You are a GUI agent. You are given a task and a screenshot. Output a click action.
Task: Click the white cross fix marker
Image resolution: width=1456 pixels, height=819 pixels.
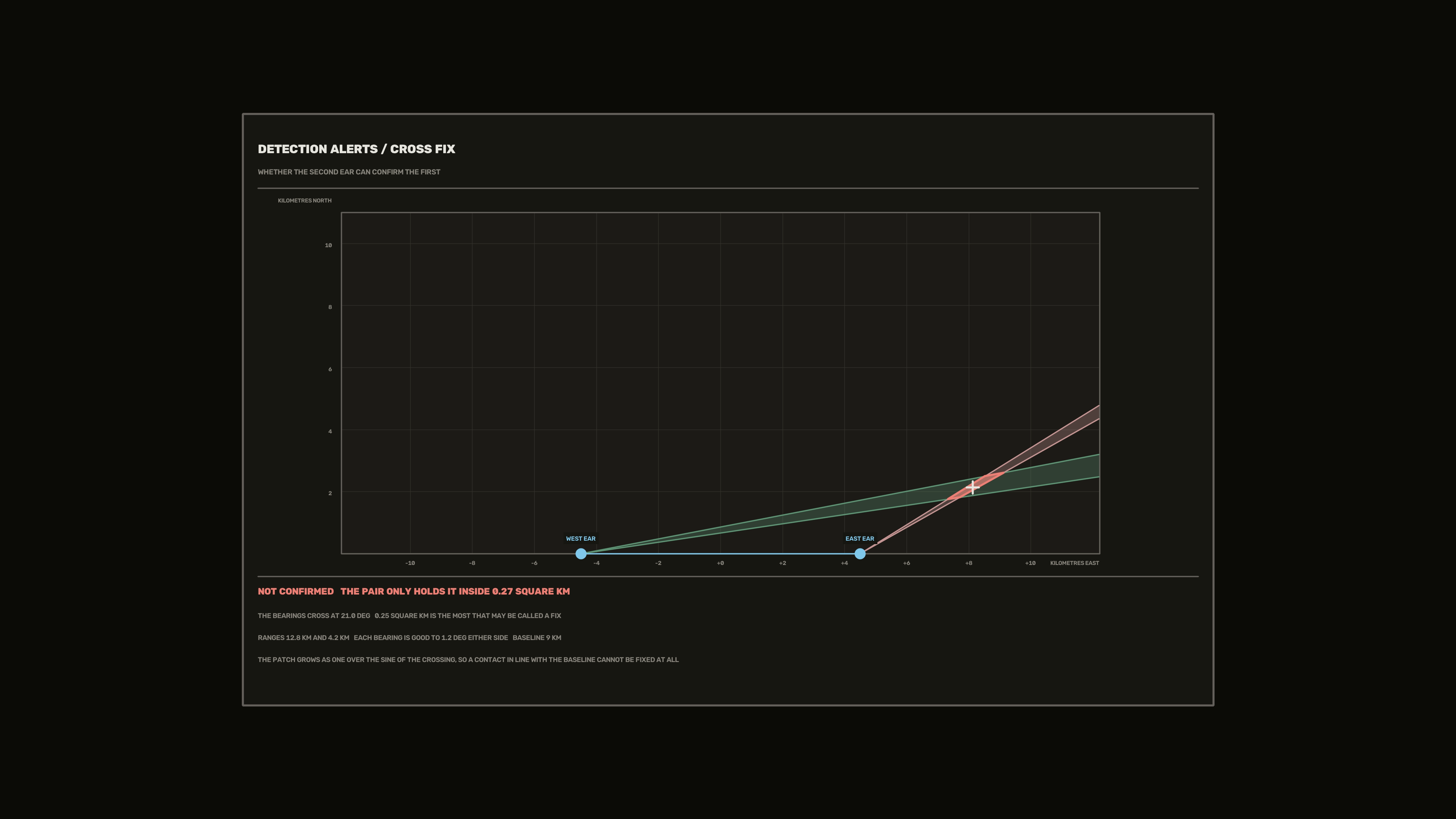(x=972, y=487)
